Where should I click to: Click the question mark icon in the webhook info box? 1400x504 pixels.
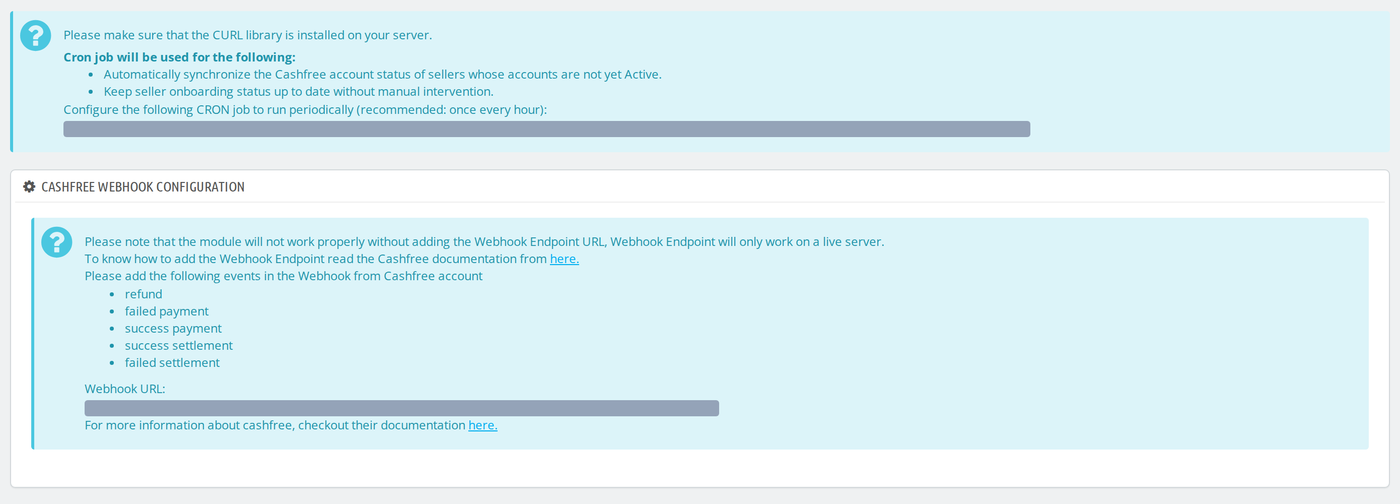(x=57, y=242)
